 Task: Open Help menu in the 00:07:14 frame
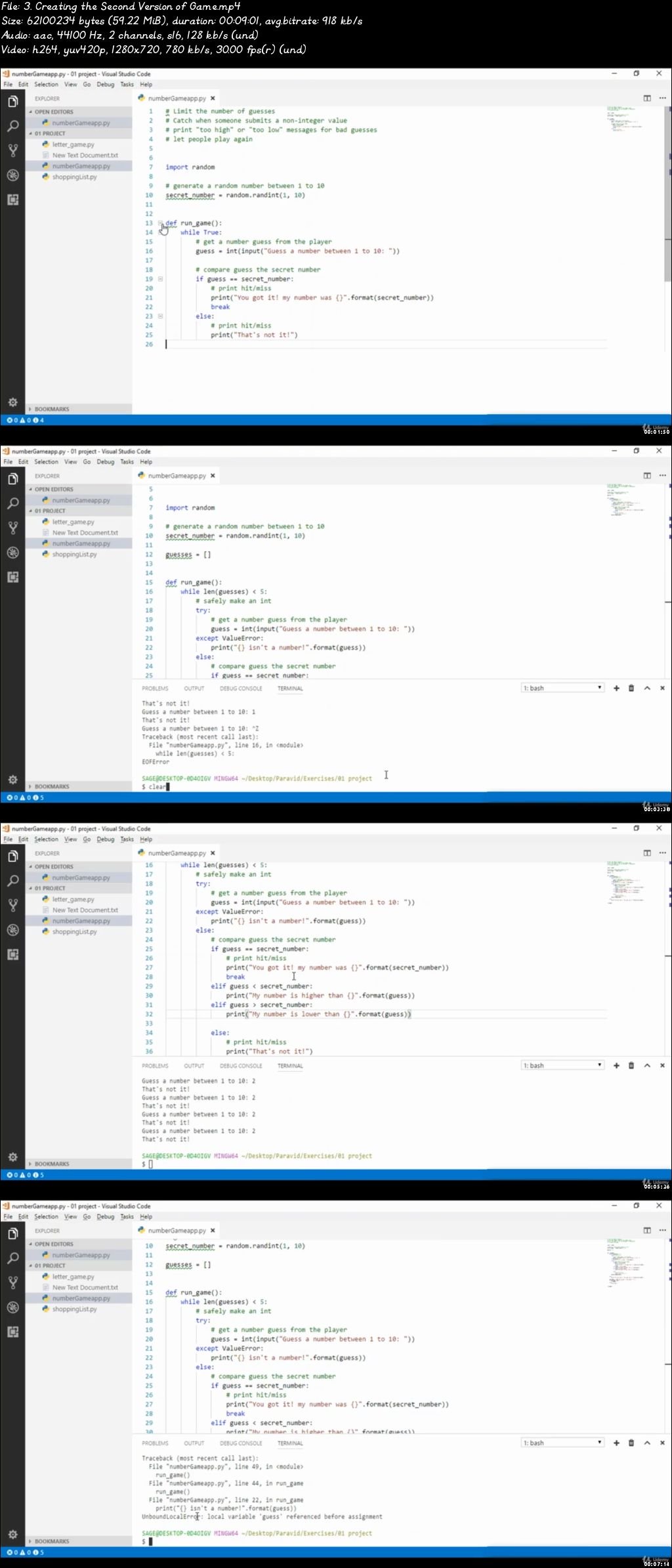pos(146,1216)
